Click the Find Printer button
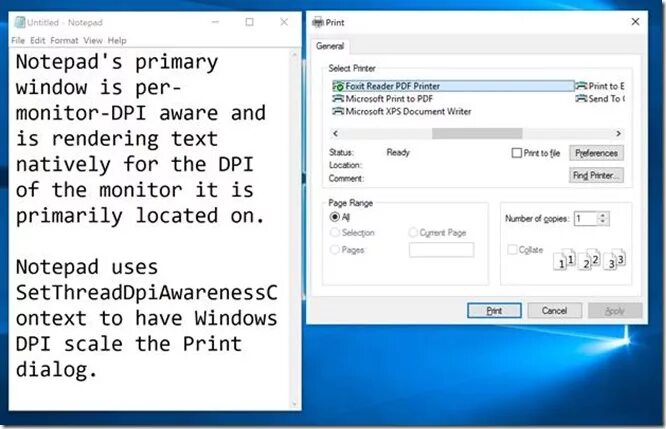The height and width of the screenshot is (429, 666). (x=596, y=175)
